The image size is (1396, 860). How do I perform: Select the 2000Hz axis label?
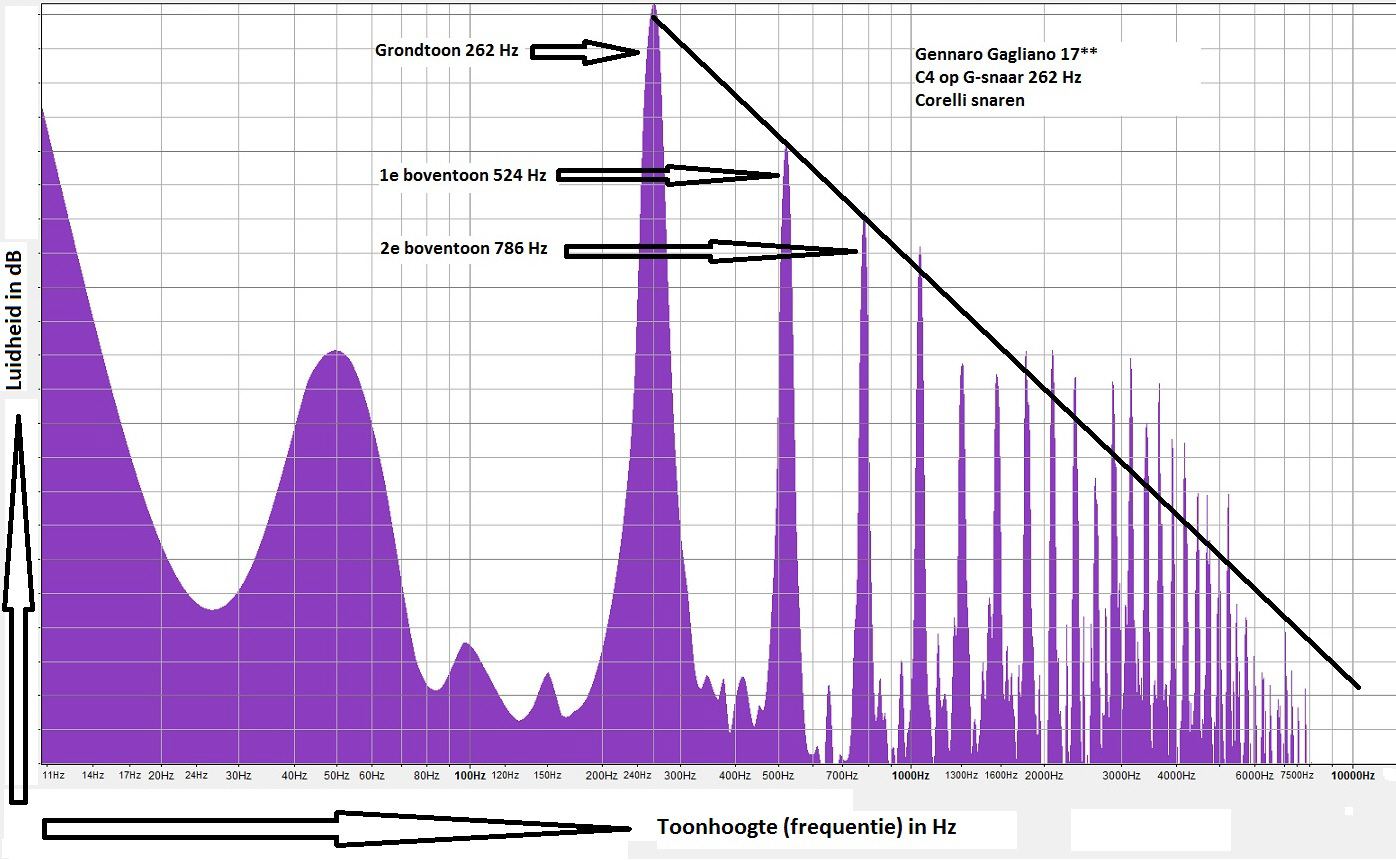tap(1043, 775)
